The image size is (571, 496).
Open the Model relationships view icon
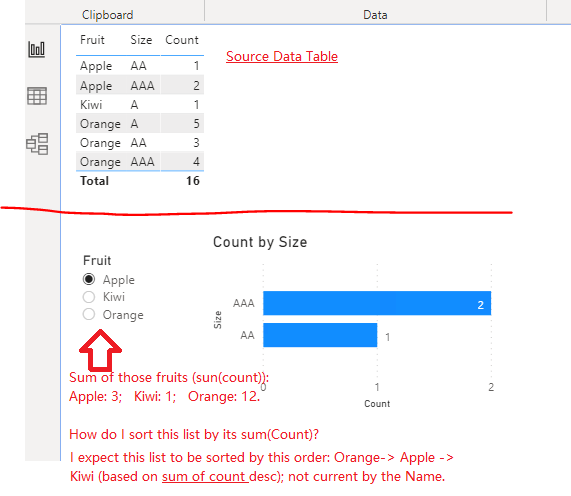click(37, 144)
